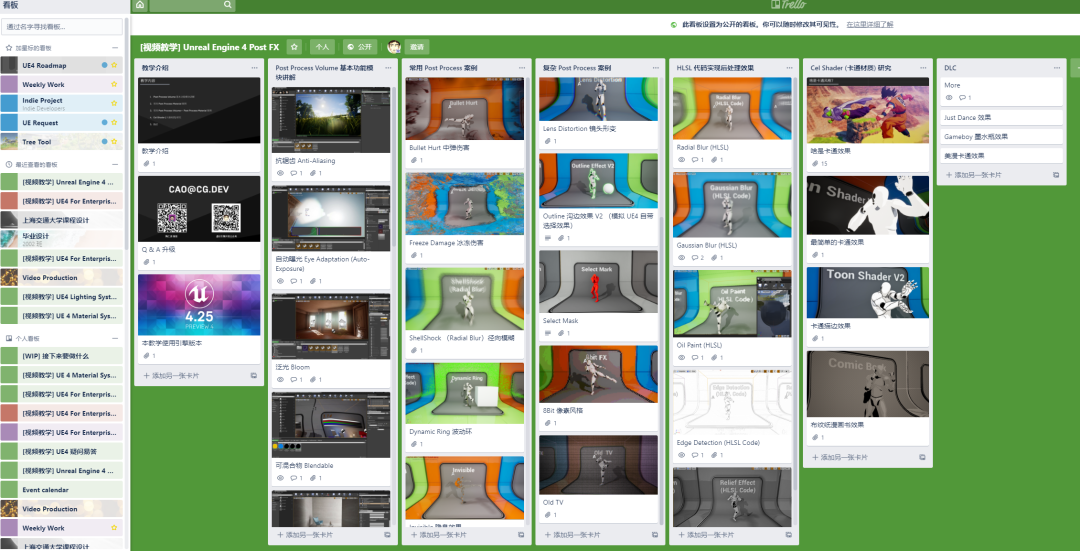Viewport: 1080px width, 551px height.
Task: Click the attachment icon on the Q & A 升级 card
Action: [x=145, y=262]
